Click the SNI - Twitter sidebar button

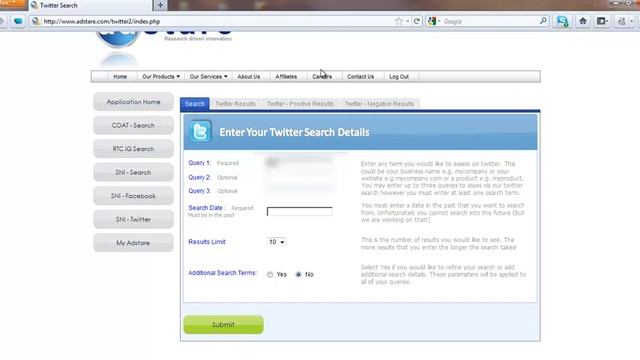[133, 219]
